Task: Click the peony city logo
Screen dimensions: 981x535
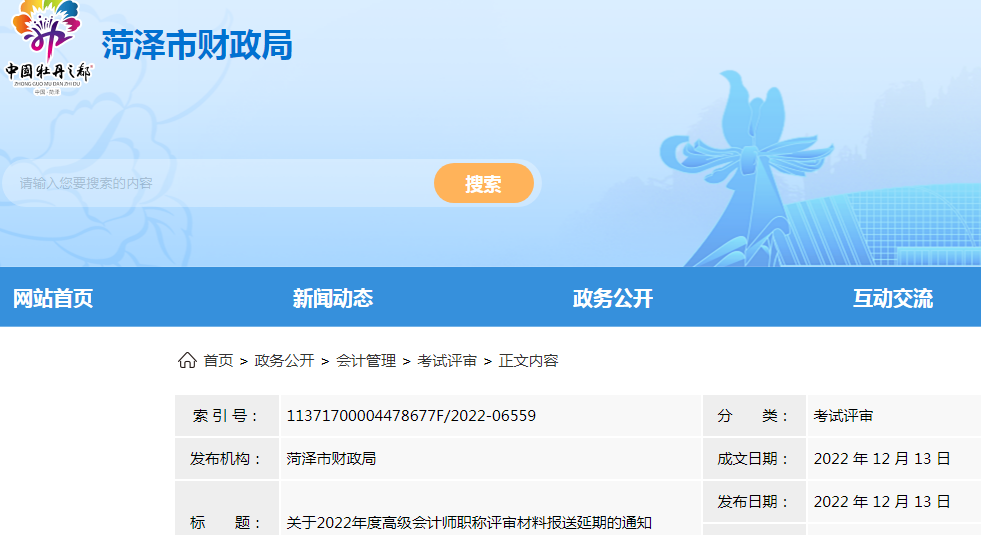Action: coord(47,47)
